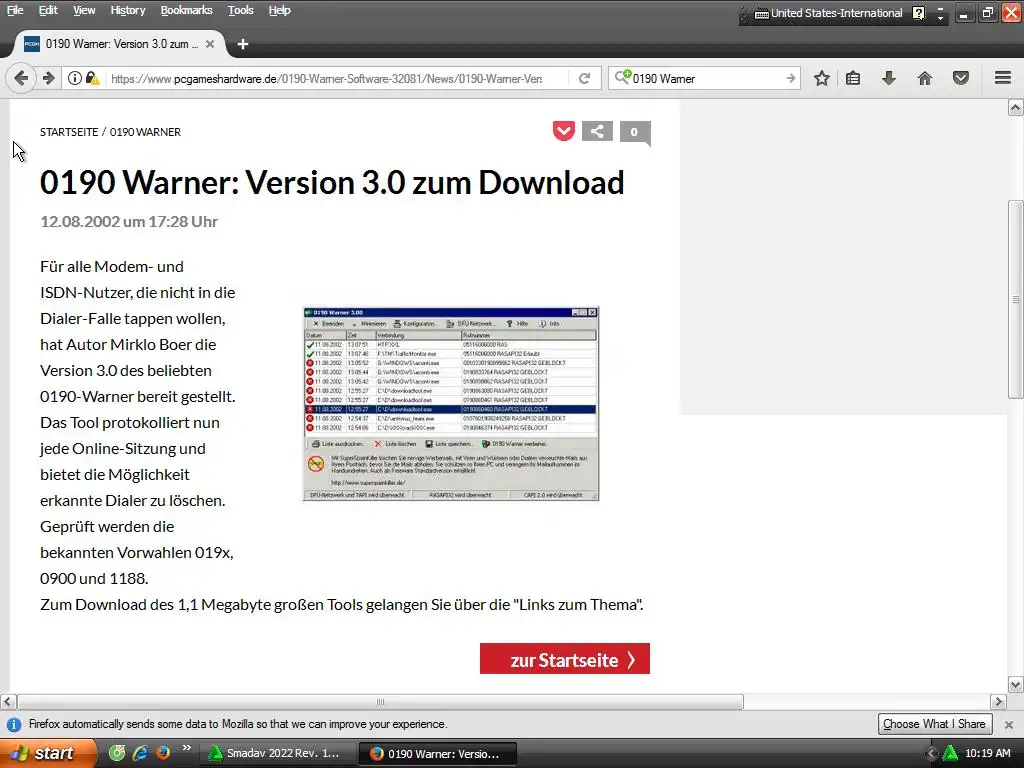
Task: Select United States-International keyboard layout
Action: [828, 13]
